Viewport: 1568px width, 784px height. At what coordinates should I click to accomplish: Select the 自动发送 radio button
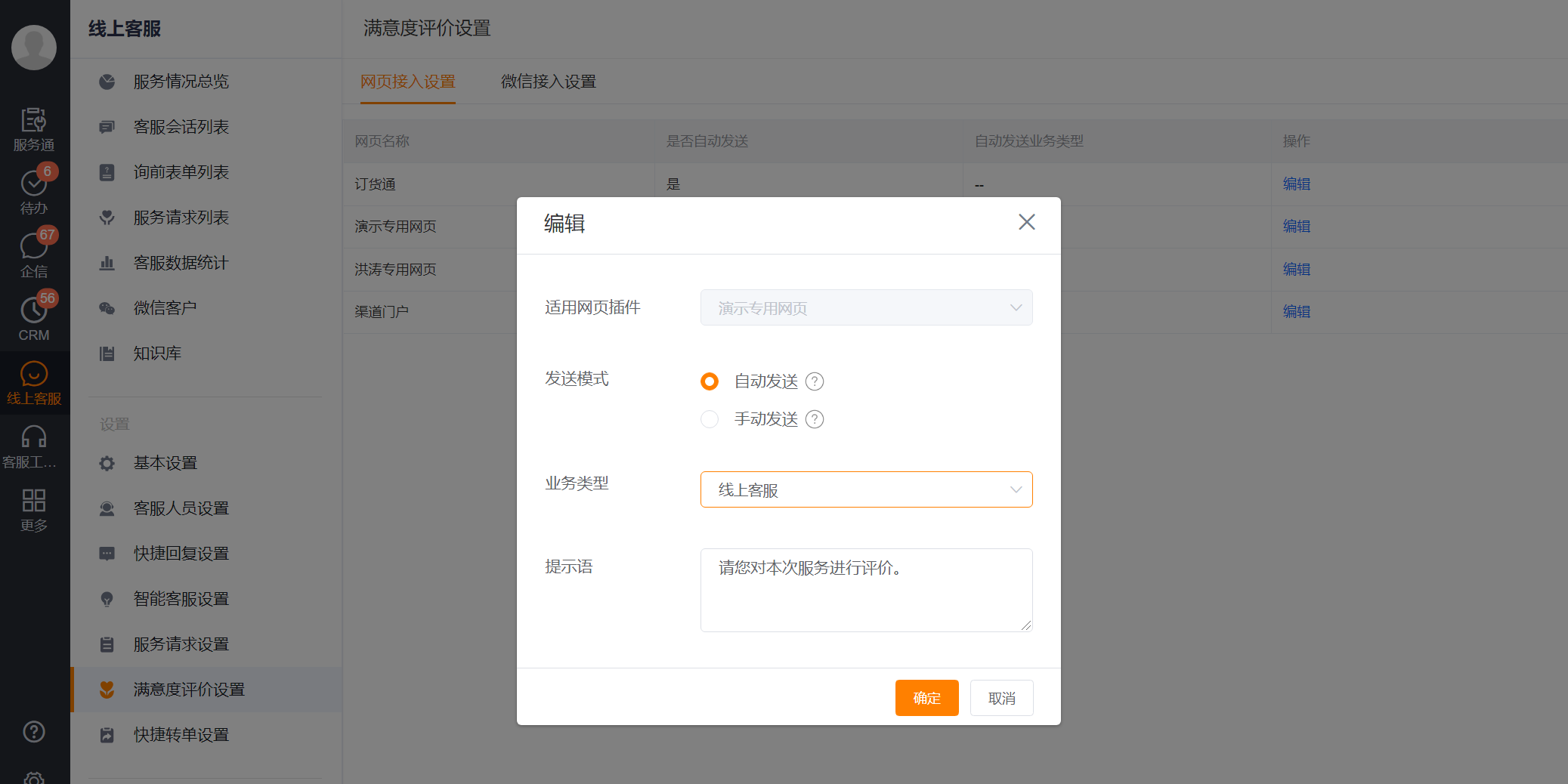pos(710,381)
